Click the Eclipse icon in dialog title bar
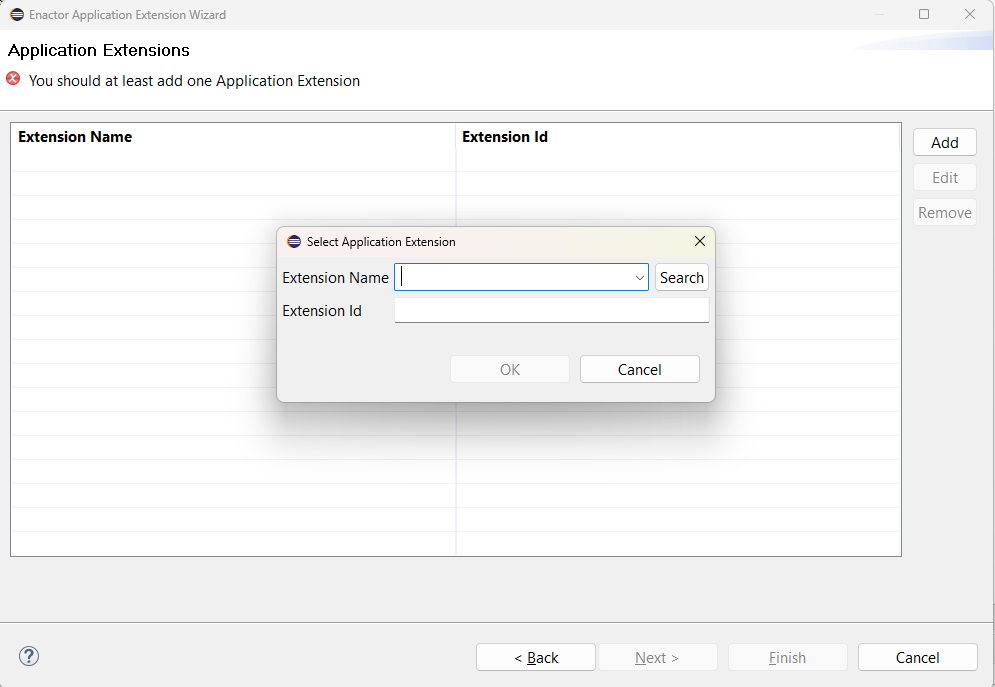 tap(294, 242)
